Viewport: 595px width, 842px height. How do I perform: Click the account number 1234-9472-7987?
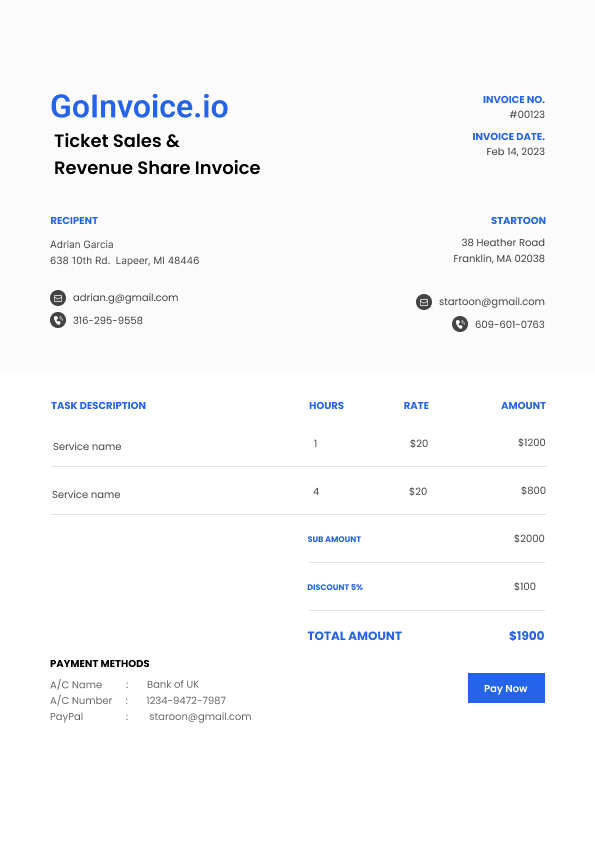(x=186, y=700)
